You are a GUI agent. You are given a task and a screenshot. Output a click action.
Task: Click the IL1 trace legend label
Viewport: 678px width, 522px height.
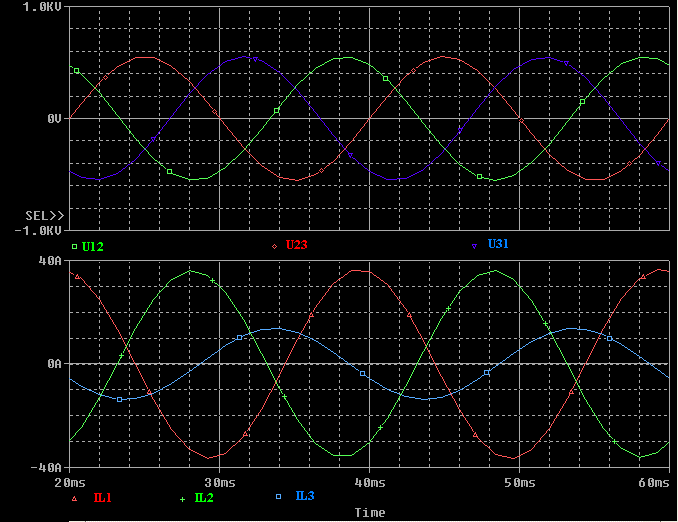102,498
